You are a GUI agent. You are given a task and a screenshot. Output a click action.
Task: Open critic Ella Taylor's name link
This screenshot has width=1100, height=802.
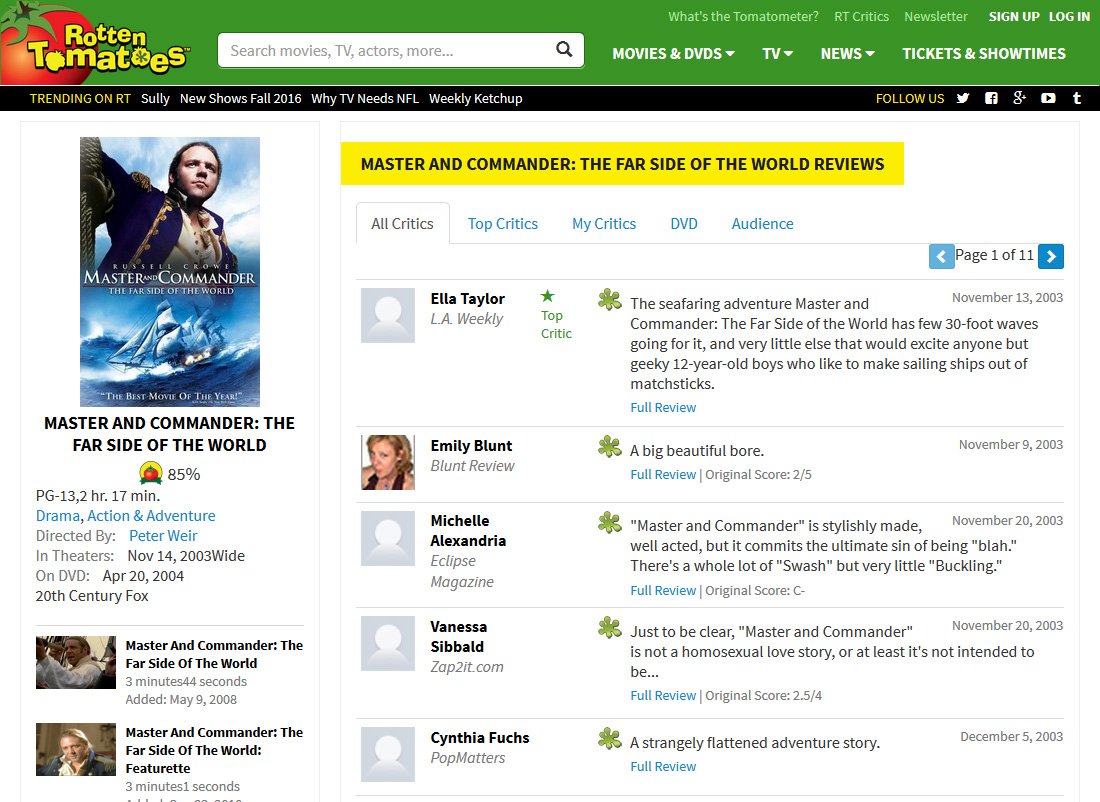coord(467,299)
